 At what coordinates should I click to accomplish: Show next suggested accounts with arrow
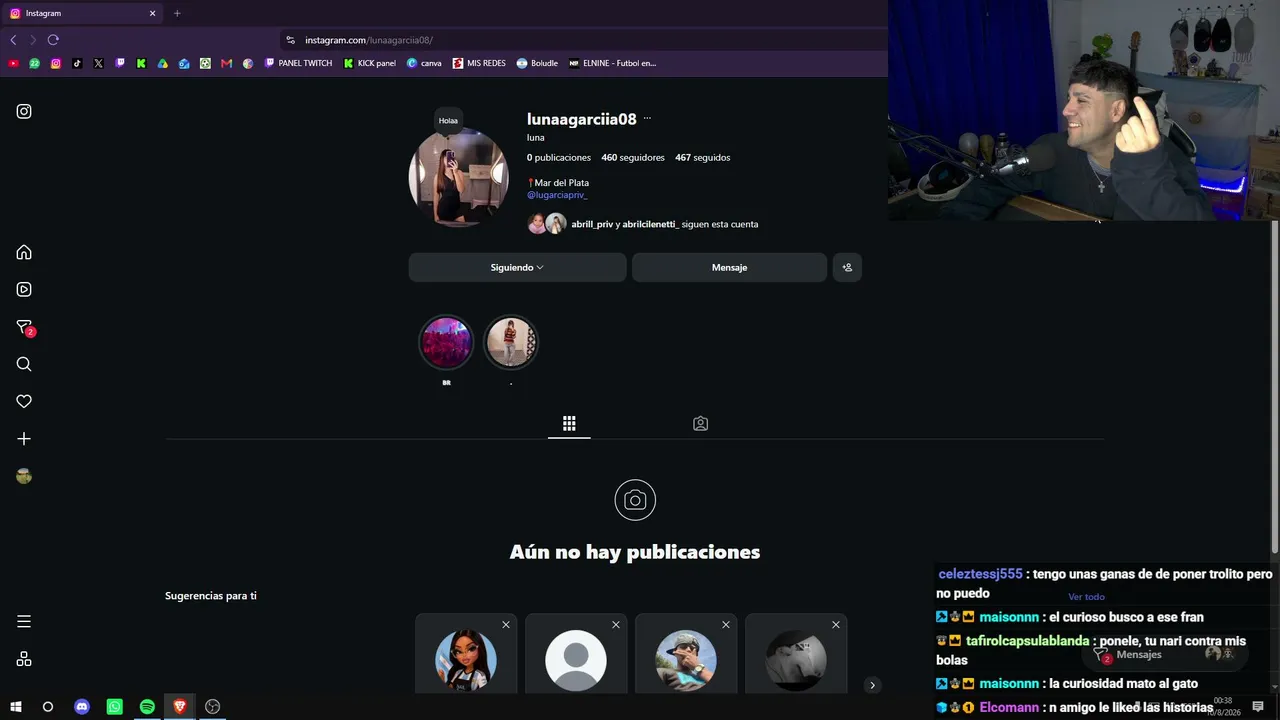click(872, 685)
